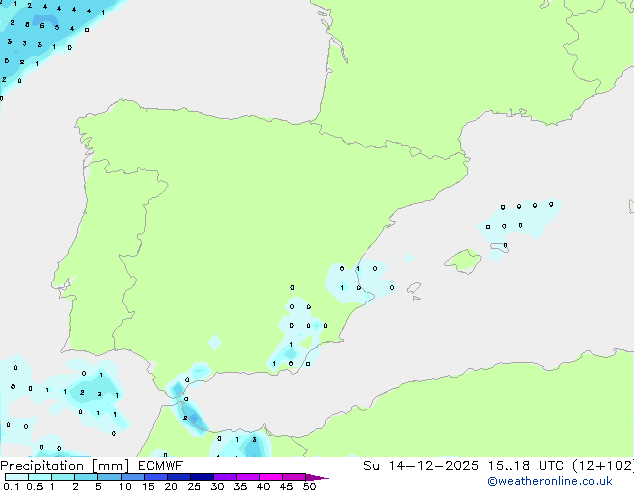This screenshot has height=490, width=634.
Task: Click the legend swatch between 0.1 and 0.5
Action: tap(17, 477)
